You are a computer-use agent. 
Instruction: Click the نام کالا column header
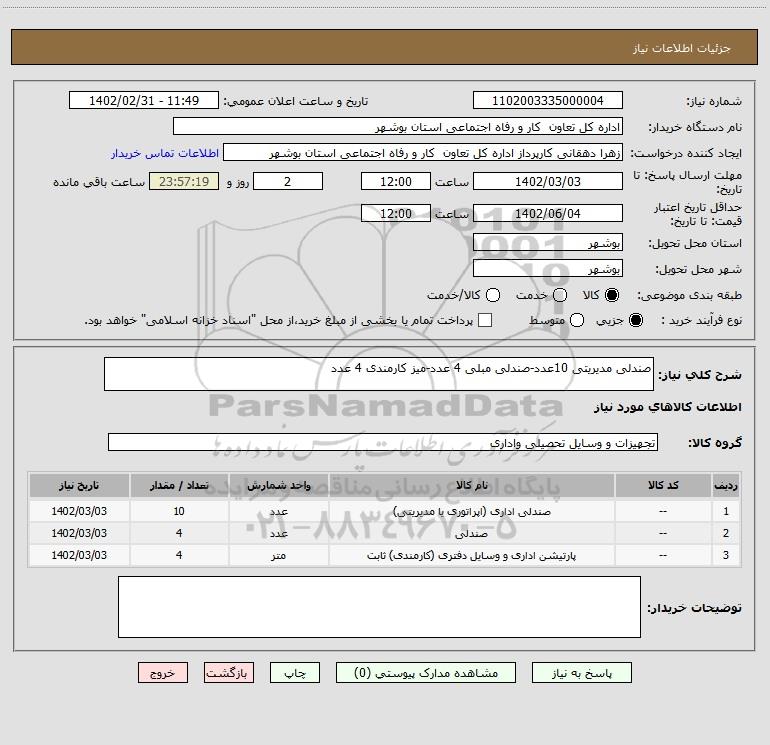click(x=471, y=486)
